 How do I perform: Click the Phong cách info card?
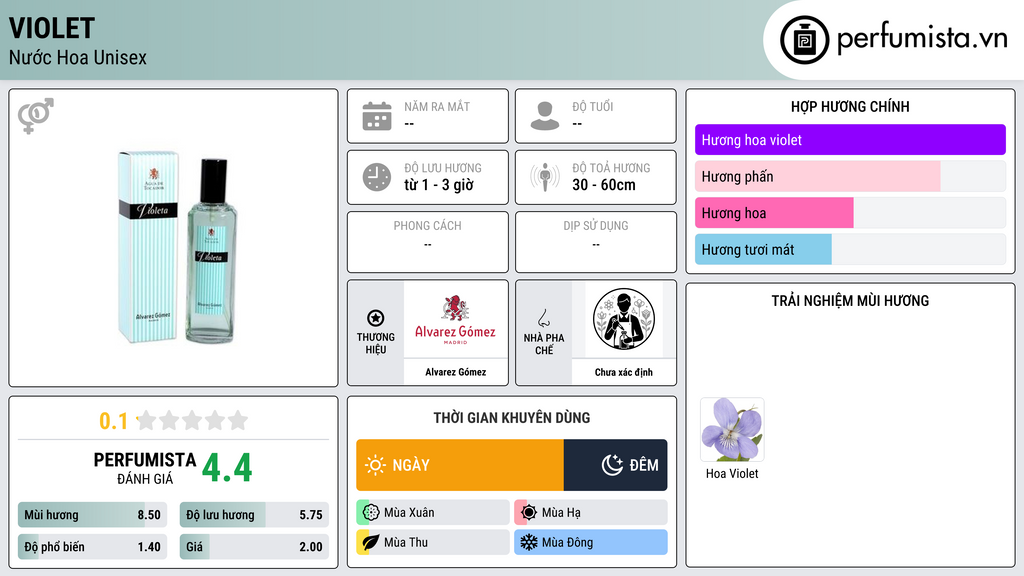tap(428, 242)
